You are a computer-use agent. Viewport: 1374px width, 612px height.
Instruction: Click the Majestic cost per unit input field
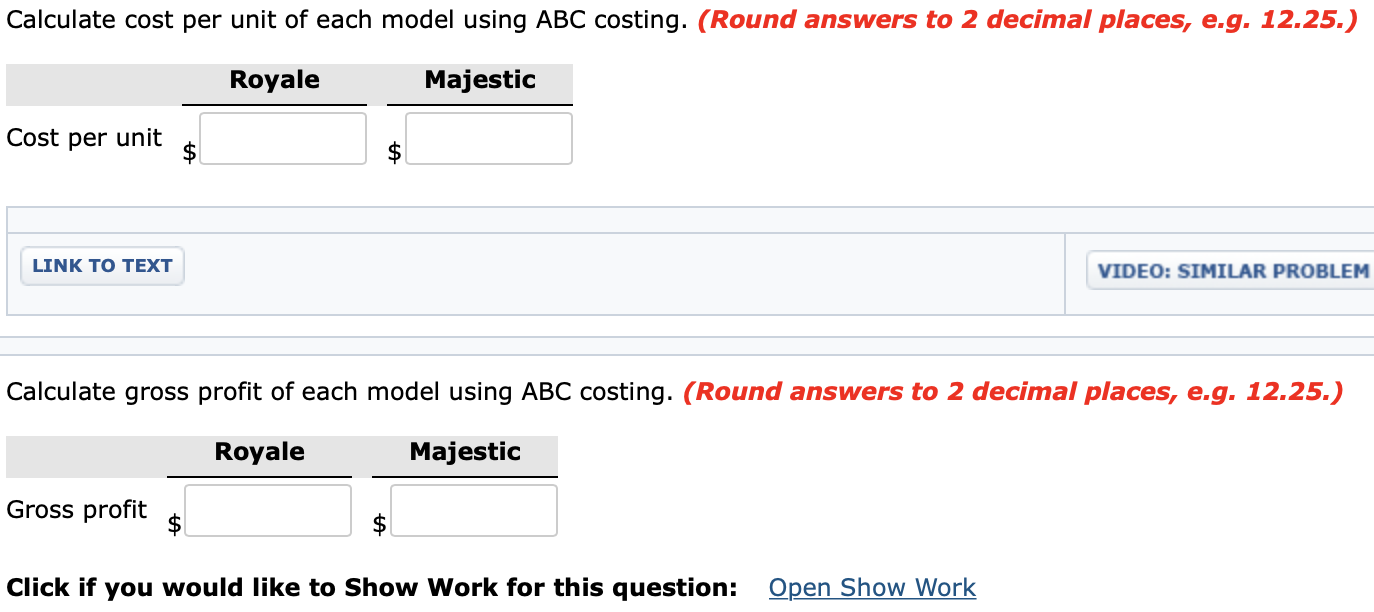point(488,138)
